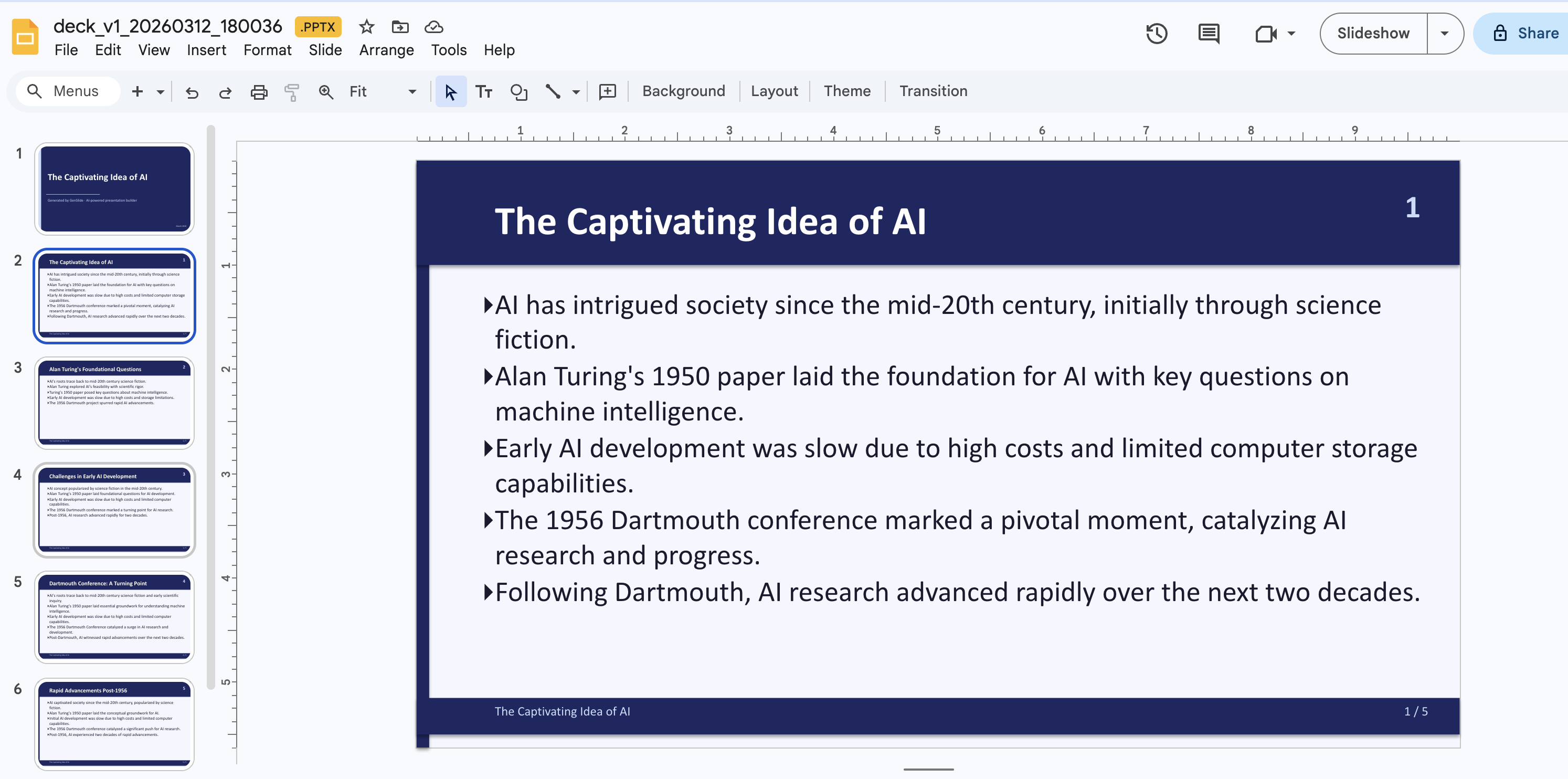Open the comments panel icon
Image resolution: width=1568 pixels, height=779 pixels.
pyautogui.click(x=1208, y=34)
